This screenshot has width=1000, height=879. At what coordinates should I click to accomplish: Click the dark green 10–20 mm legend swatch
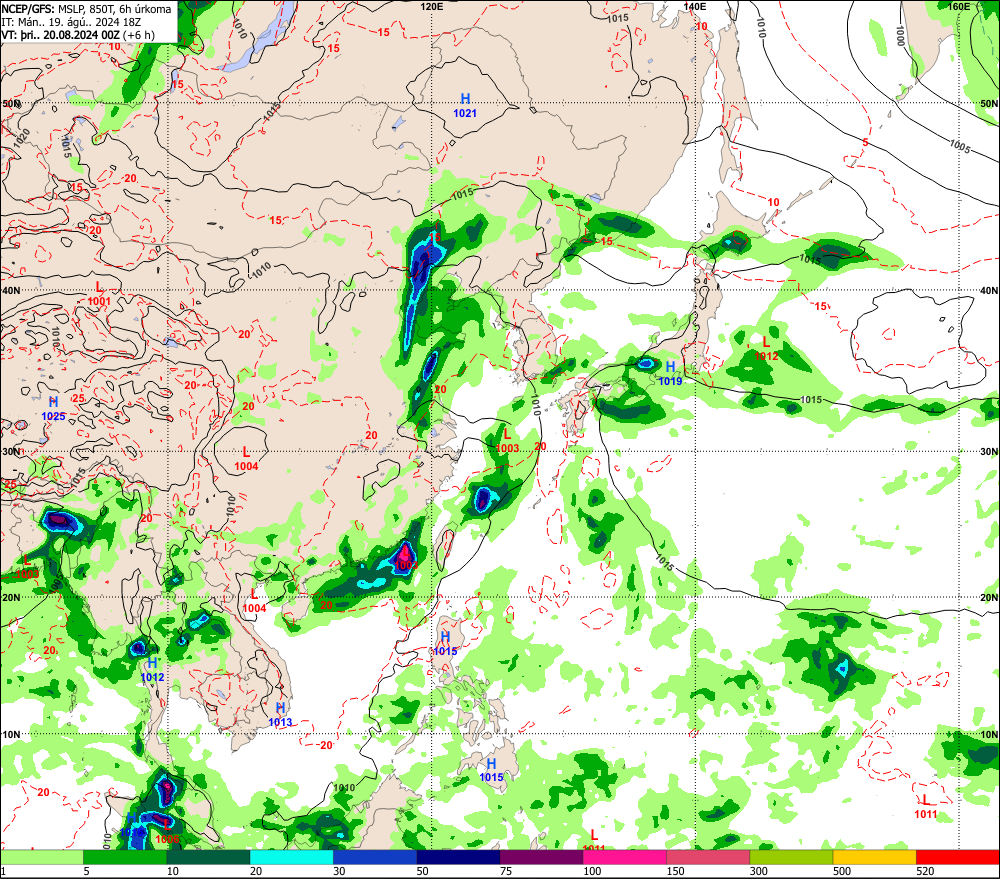(209, 857)
